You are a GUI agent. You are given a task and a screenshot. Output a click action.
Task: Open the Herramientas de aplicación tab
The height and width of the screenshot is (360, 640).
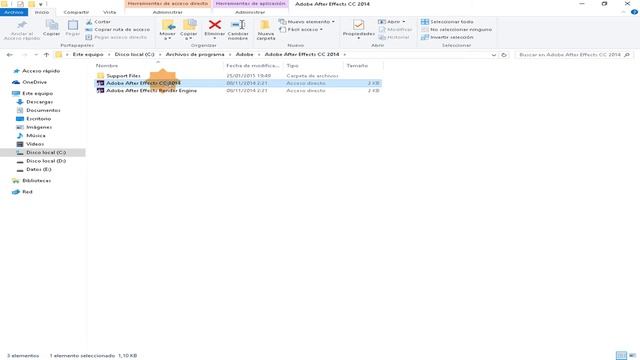tap(250, 4)
